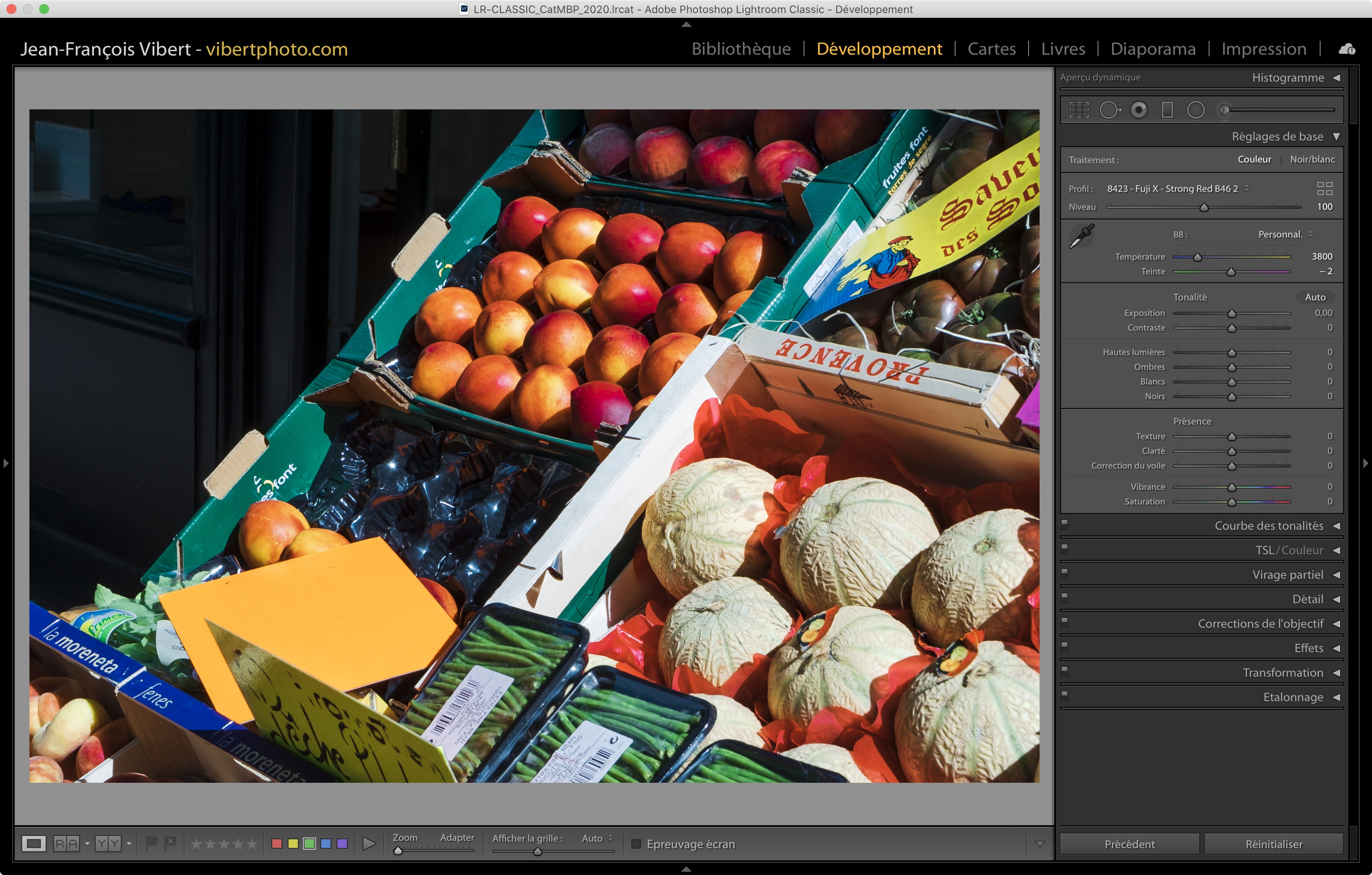Open the profile browser grid icon
This screenshot has height=875, width=1372.
(x=1324, y=189)
